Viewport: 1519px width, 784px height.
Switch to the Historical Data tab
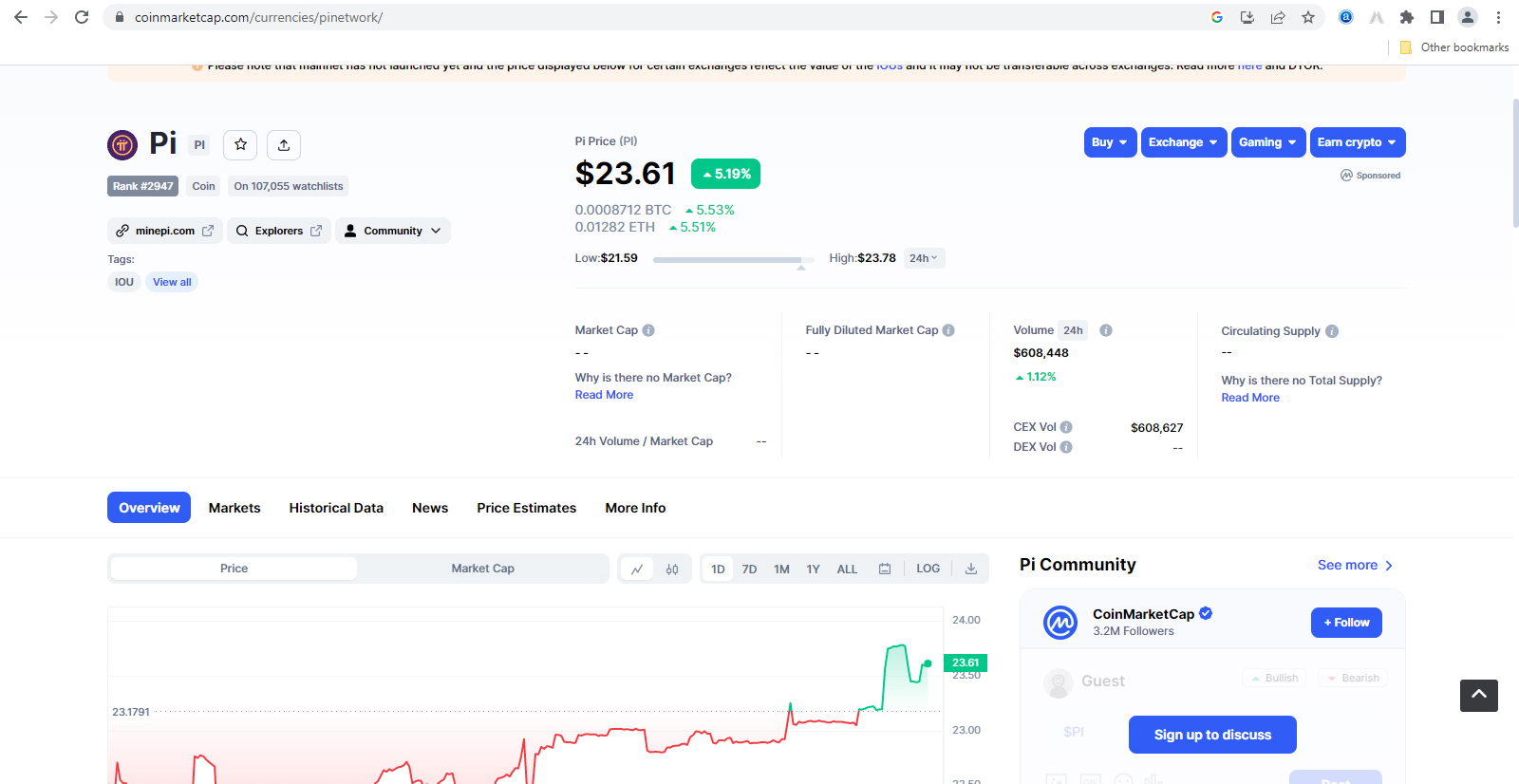point(336,508)
